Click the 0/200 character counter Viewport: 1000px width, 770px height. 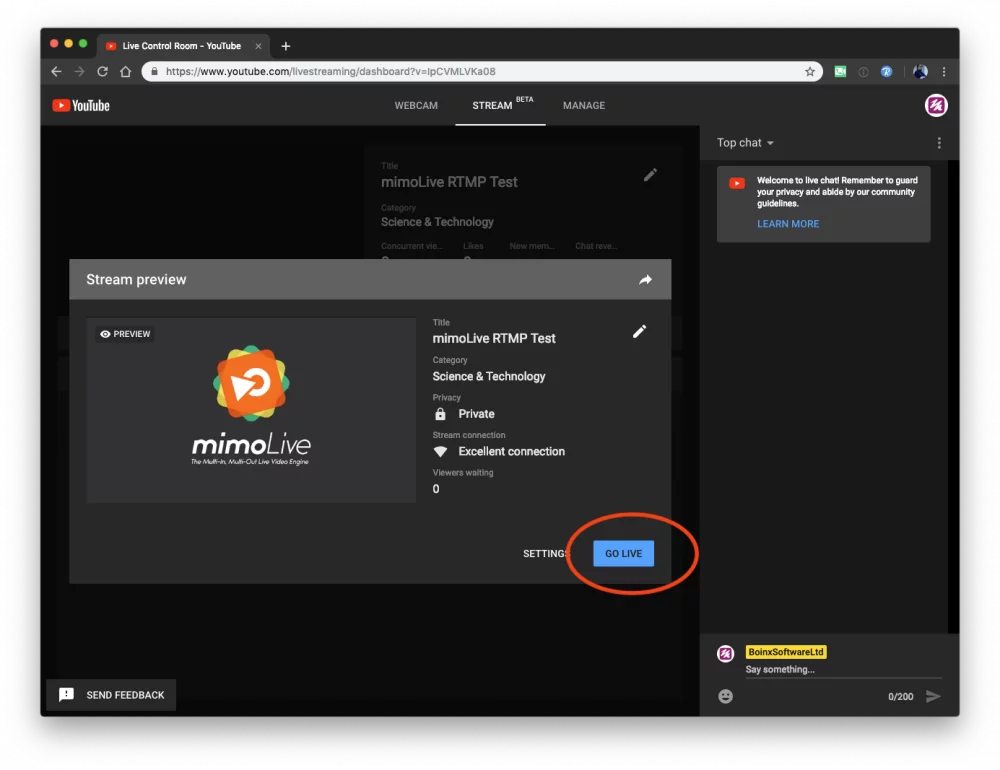point(900,697)
